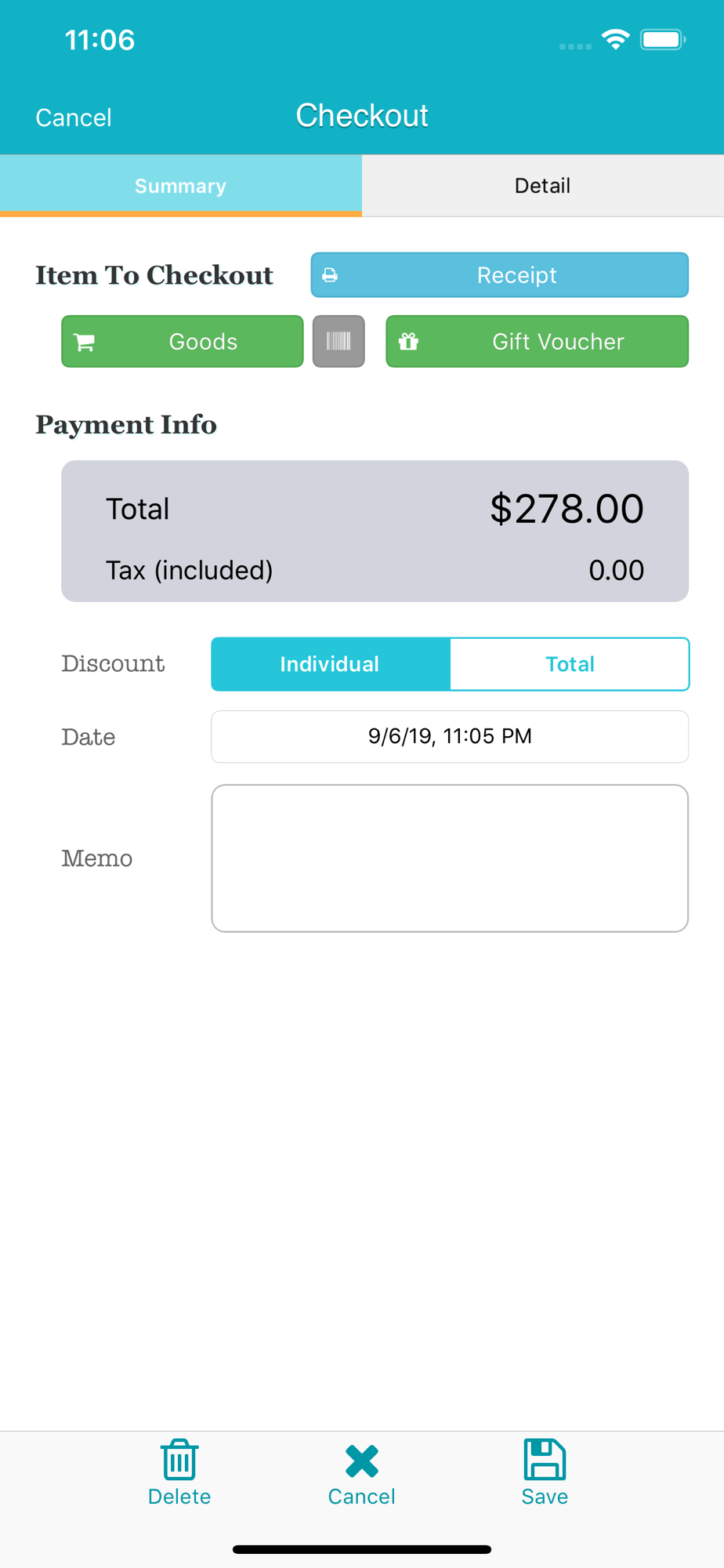Tap the barcode scanner icon button
This screenshot has width=724, height=1568.
338,341
